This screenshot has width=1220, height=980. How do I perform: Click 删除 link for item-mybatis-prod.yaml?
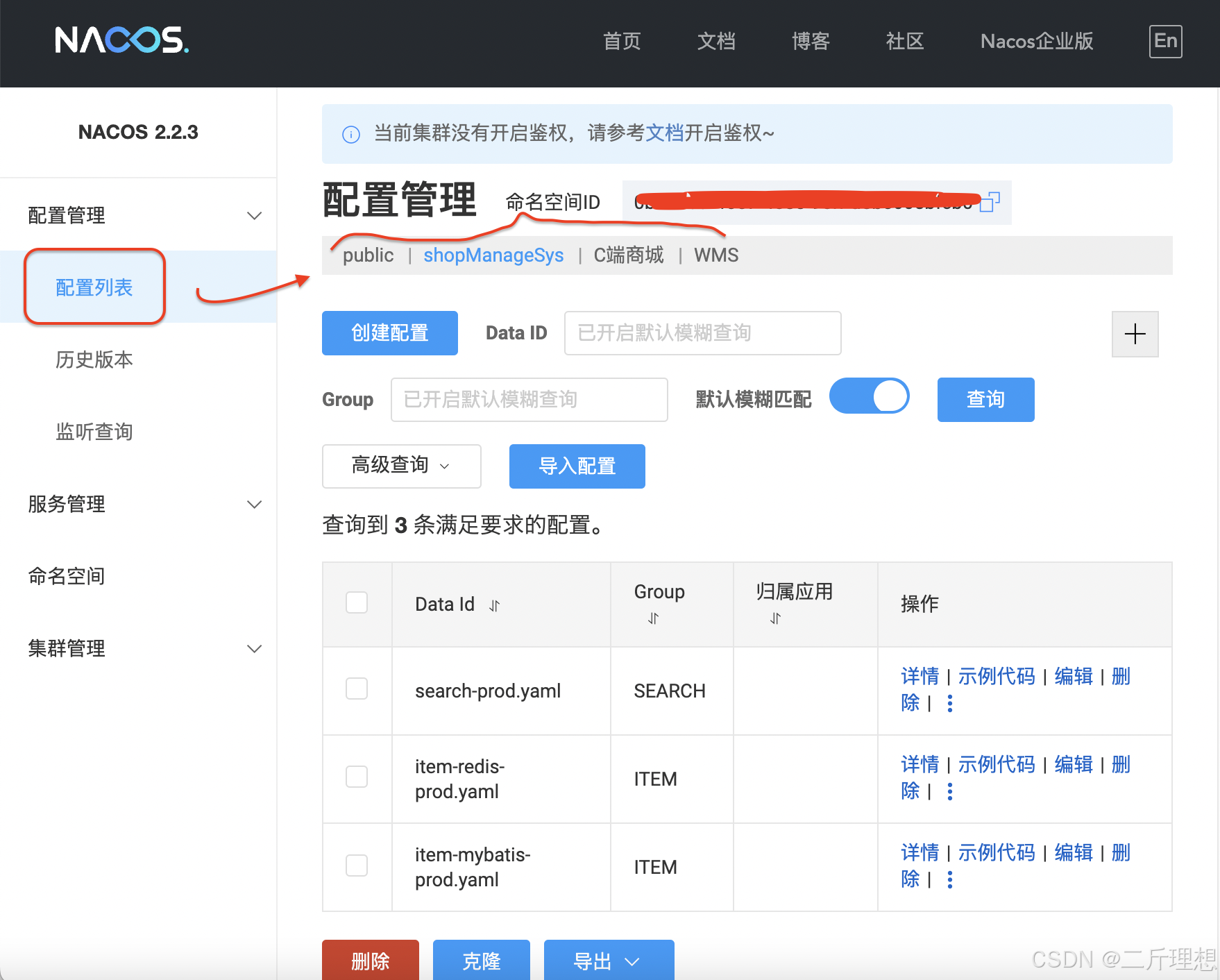pyautogui.click(x=1121, y=852)
